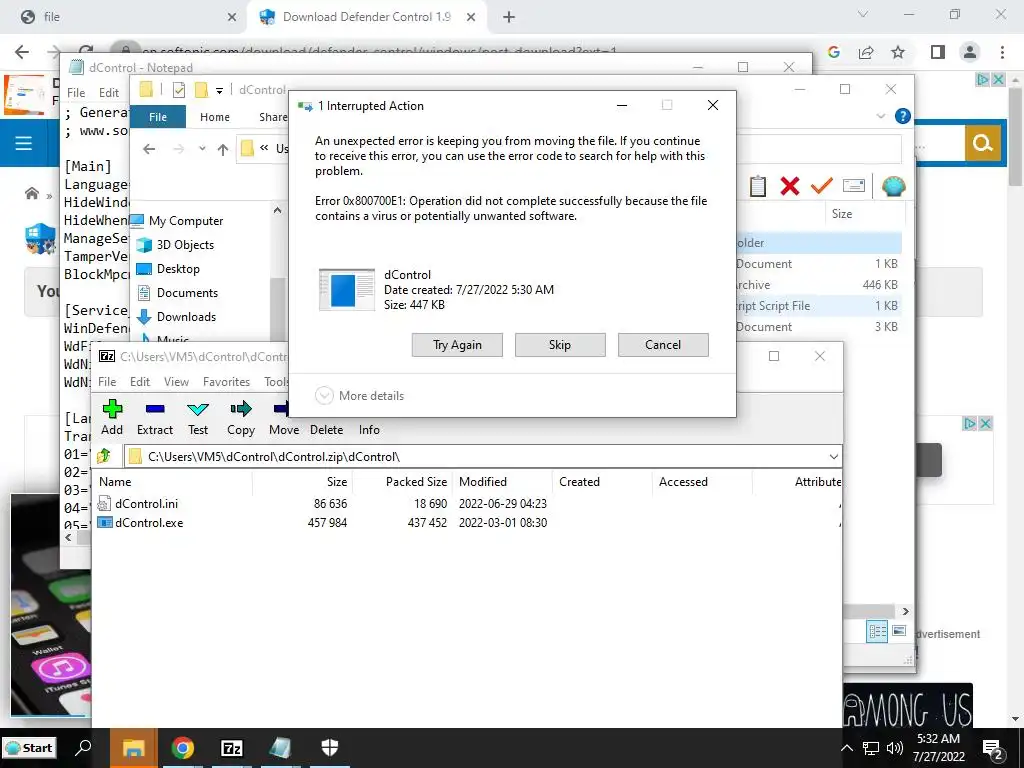Open Explorer help question mark icon

903,116
